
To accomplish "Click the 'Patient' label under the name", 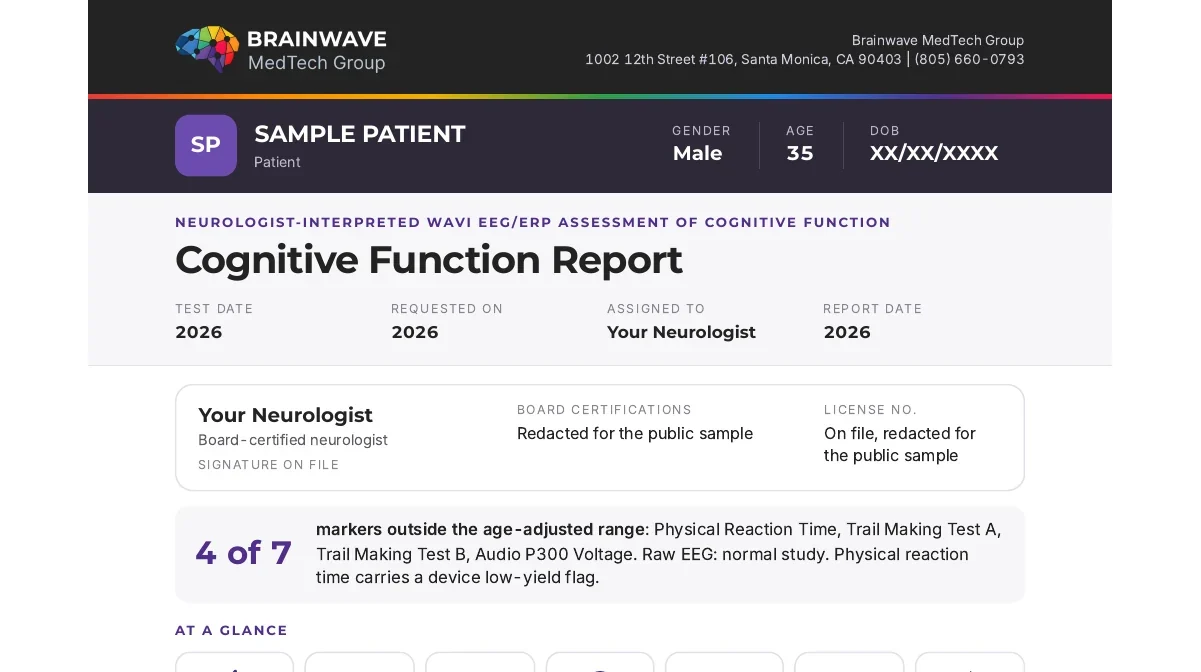I will click(x=277, y=162).
